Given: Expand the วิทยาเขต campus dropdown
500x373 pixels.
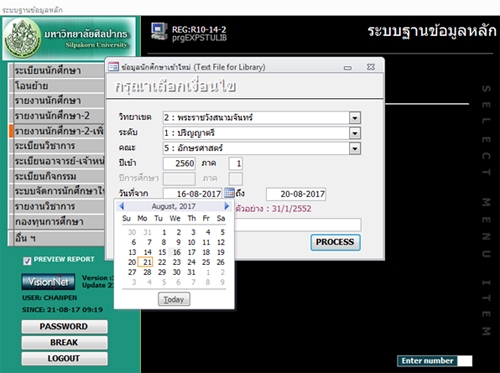Looking at the screenshot, I should 355,118.
